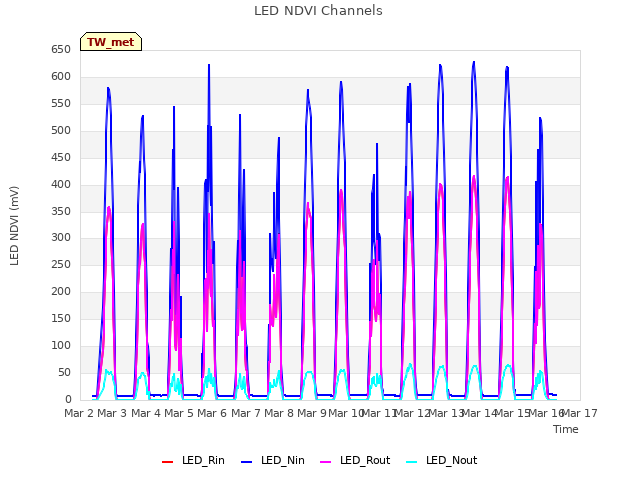Toggle the LED_Nout legend entry
The image size is (640, 480).
[442, 460]
